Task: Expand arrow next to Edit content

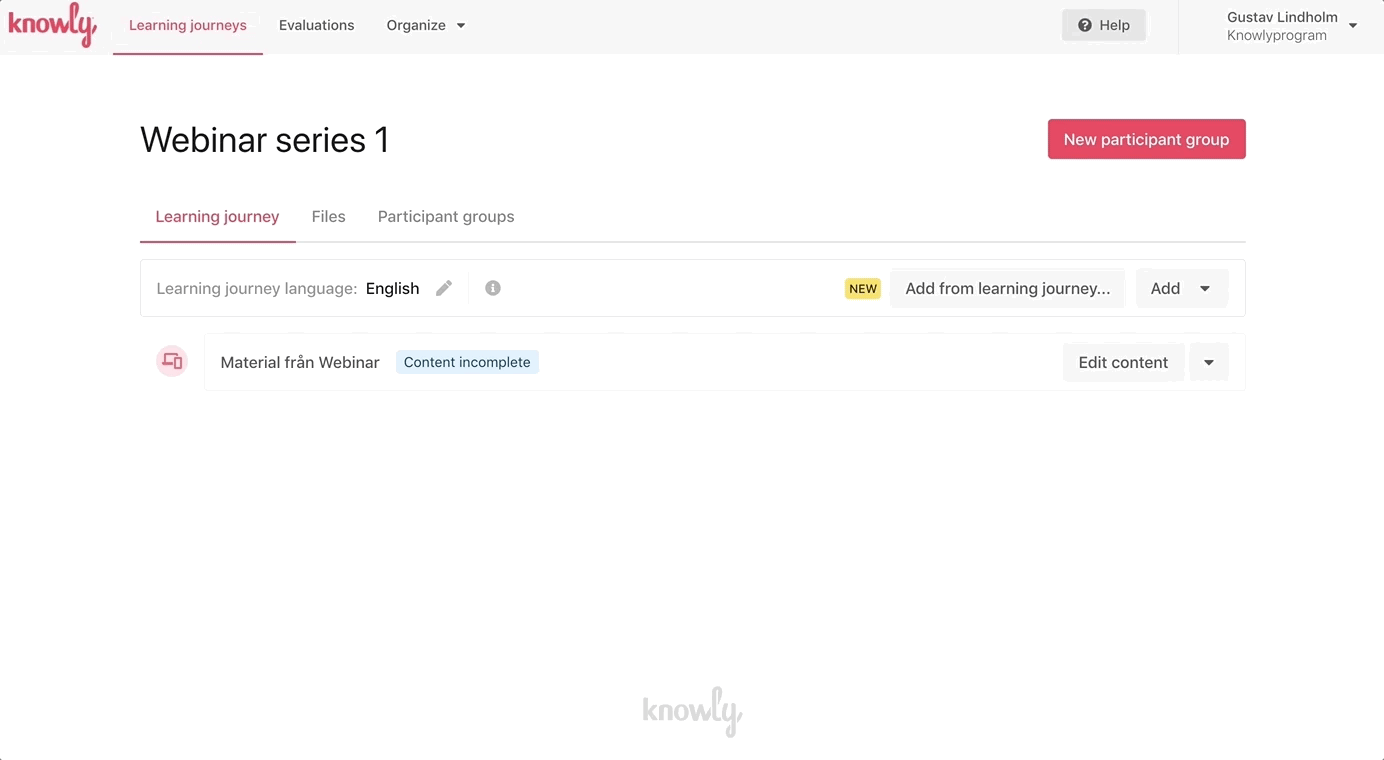Action: pos(1209,362)
